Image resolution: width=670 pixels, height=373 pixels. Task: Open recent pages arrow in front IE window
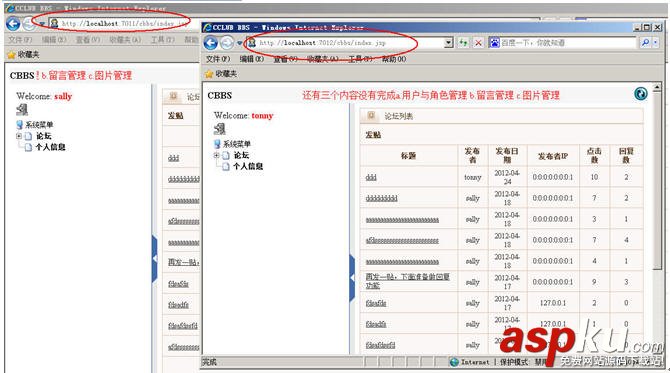click(x=239, y=43)
